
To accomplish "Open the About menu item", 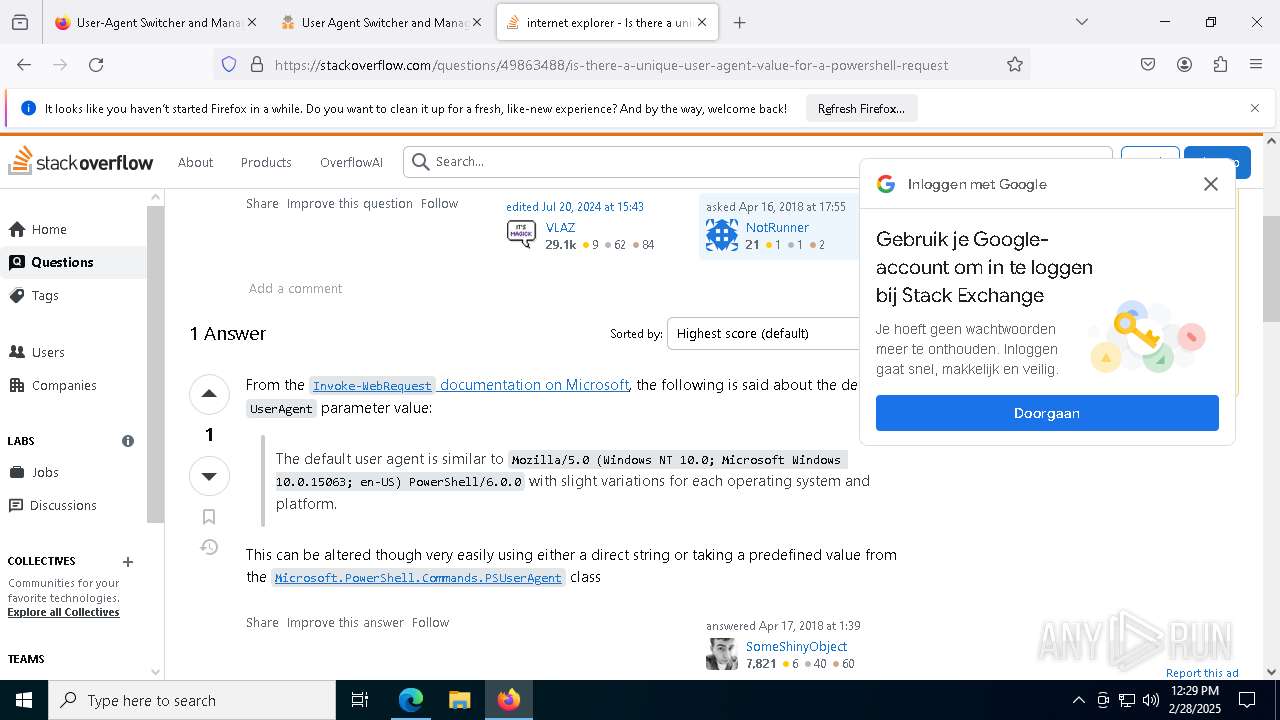I will point(195,162).
